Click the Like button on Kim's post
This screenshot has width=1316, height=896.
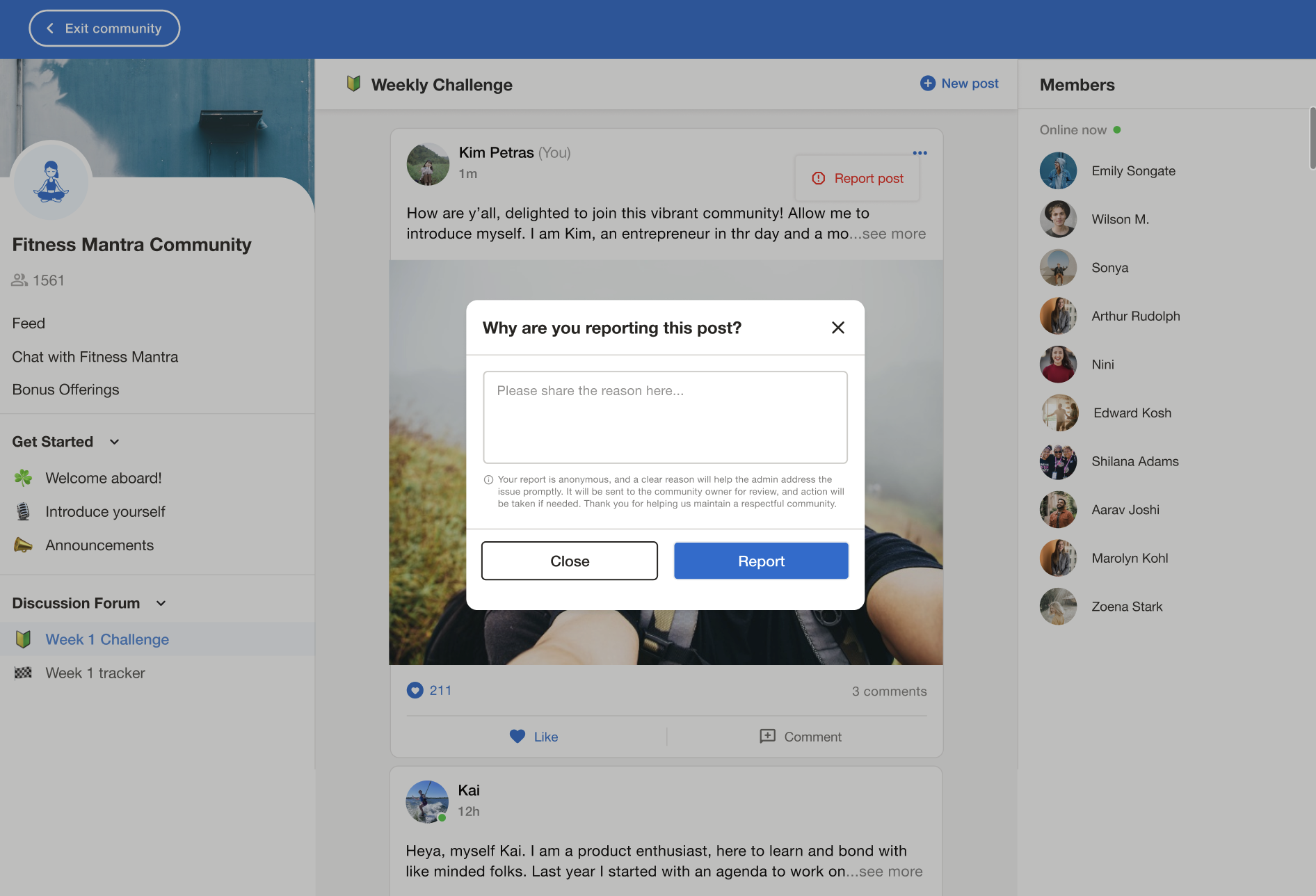pyautogui.click(x=534, y=737)
